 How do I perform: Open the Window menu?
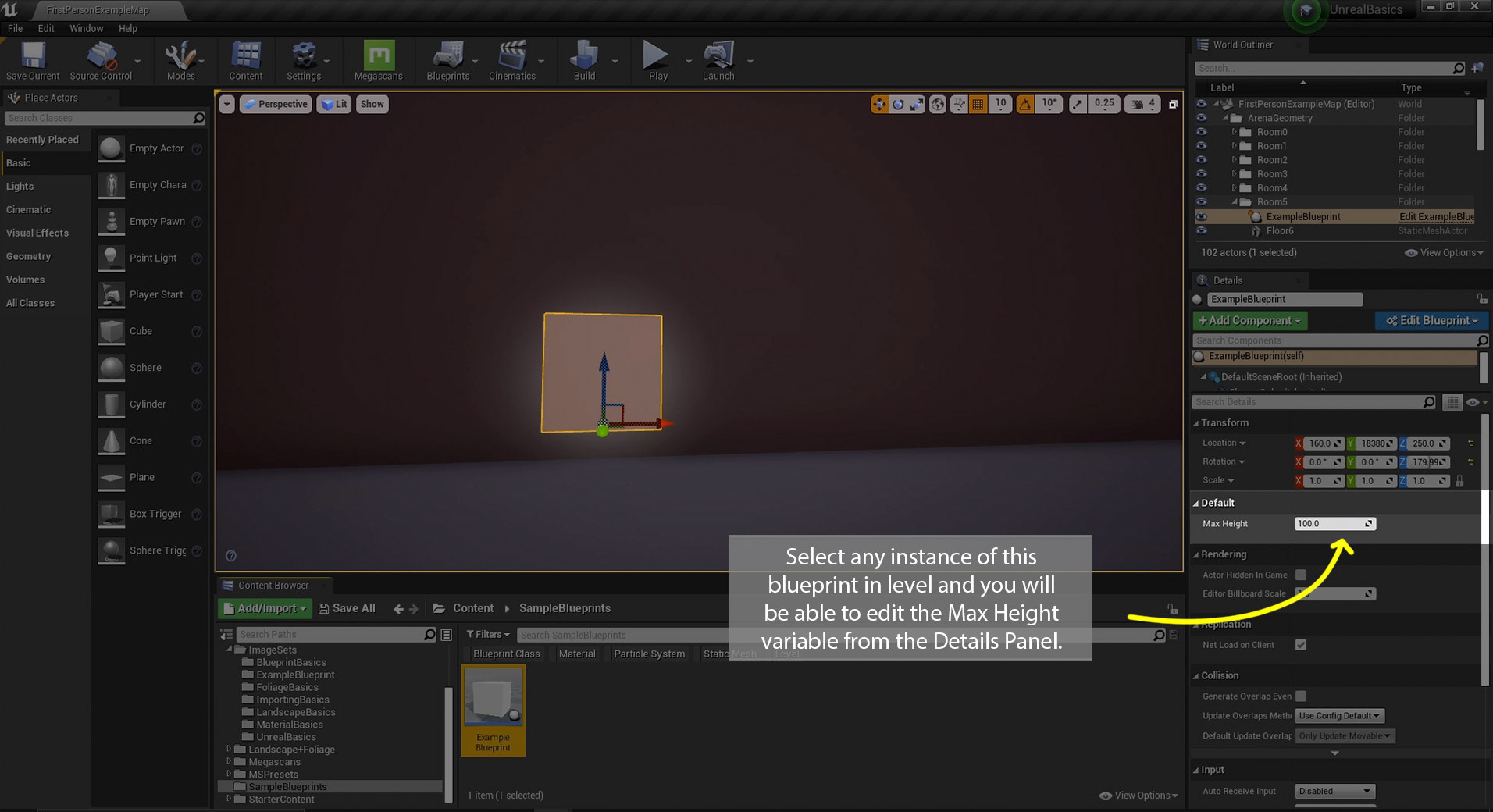coord(86,28)
